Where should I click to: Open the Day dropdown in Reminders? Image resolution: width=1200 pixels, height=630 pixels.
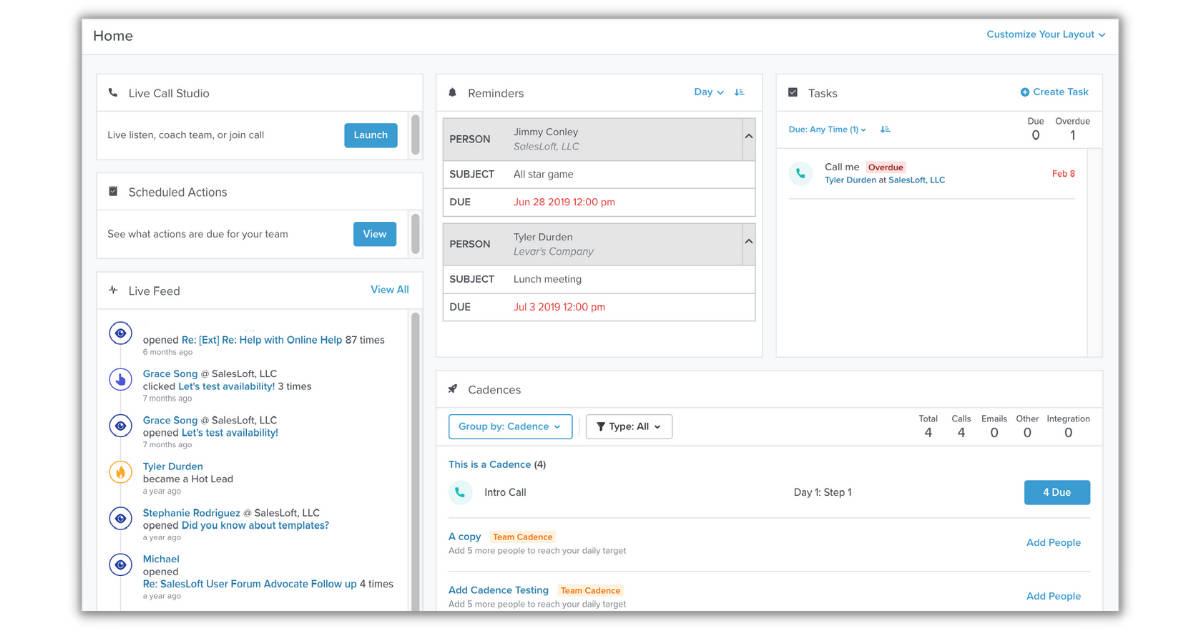[x=709, y=92]
